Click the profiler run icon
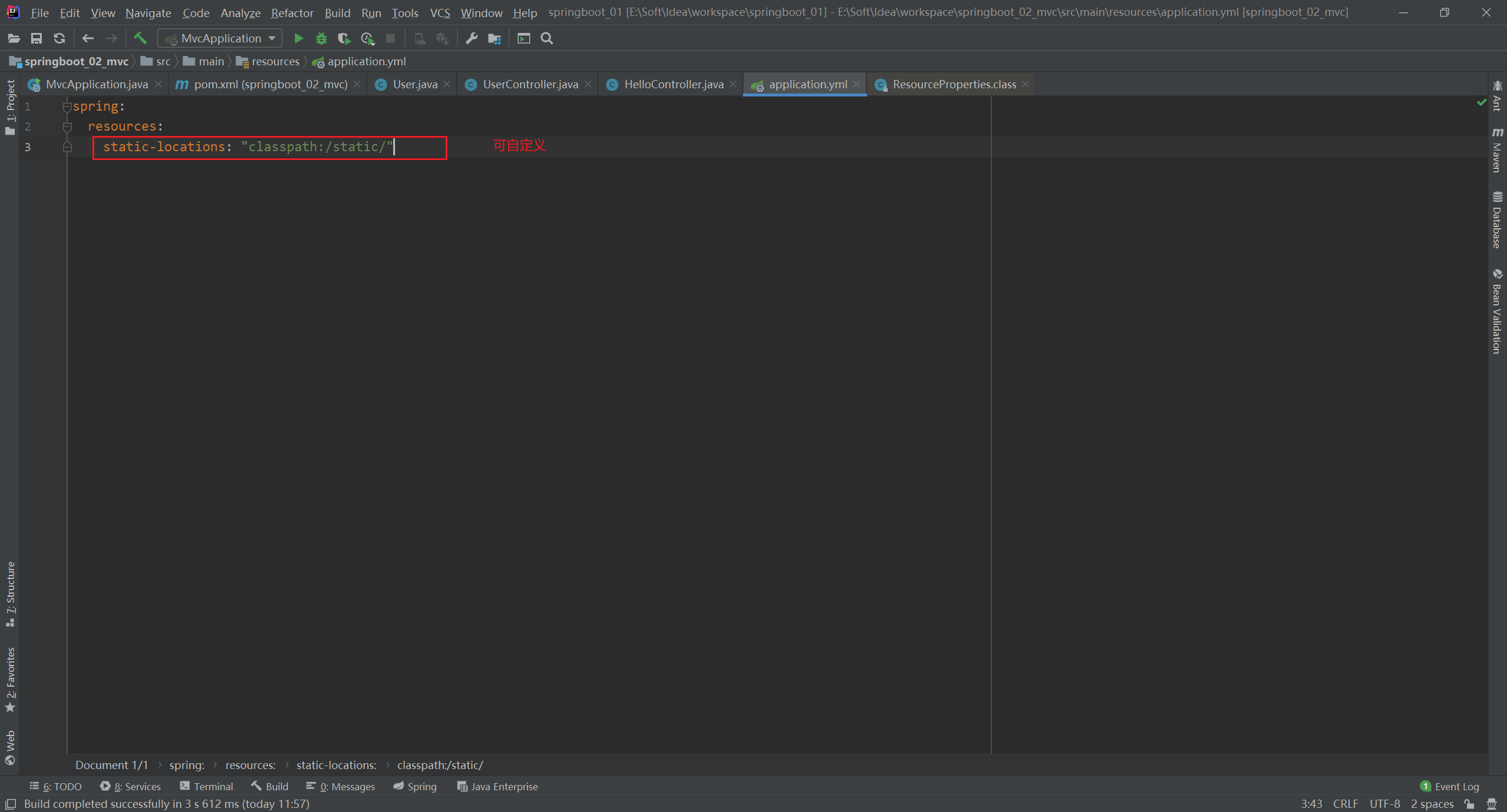The image size is (1507, 812). 367,38
